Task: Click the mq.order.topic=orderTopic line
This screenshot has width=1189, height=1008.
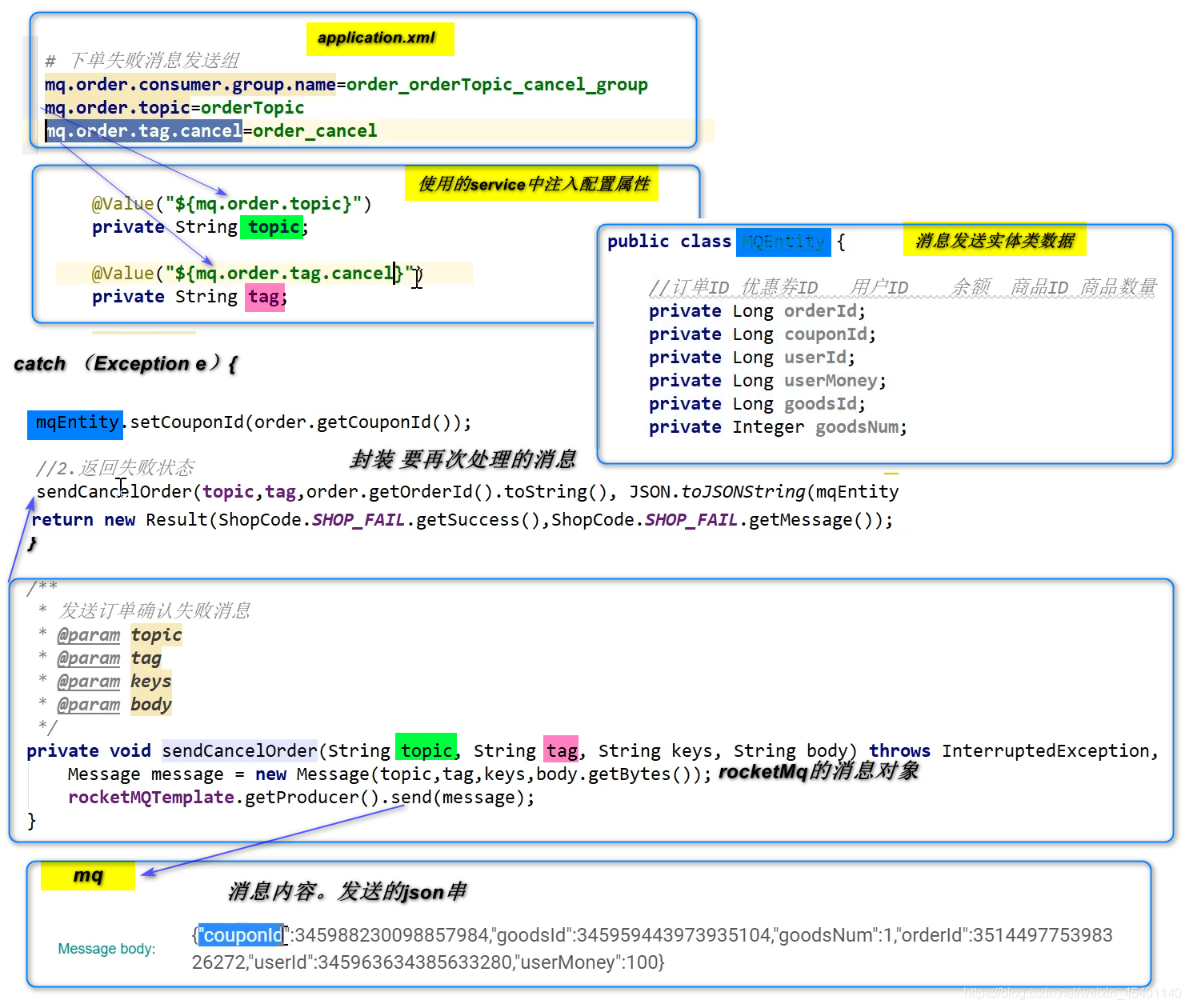Action: click(x=174, y=108)
